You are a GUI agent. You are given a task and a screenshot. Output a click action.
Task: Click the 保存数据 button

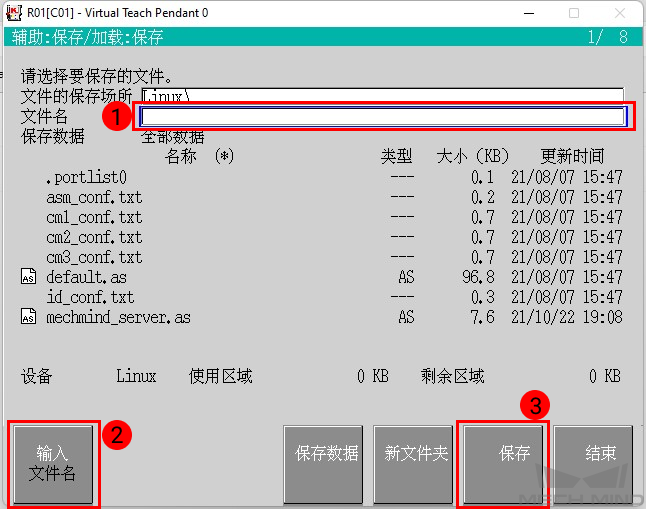coord(323,464)
